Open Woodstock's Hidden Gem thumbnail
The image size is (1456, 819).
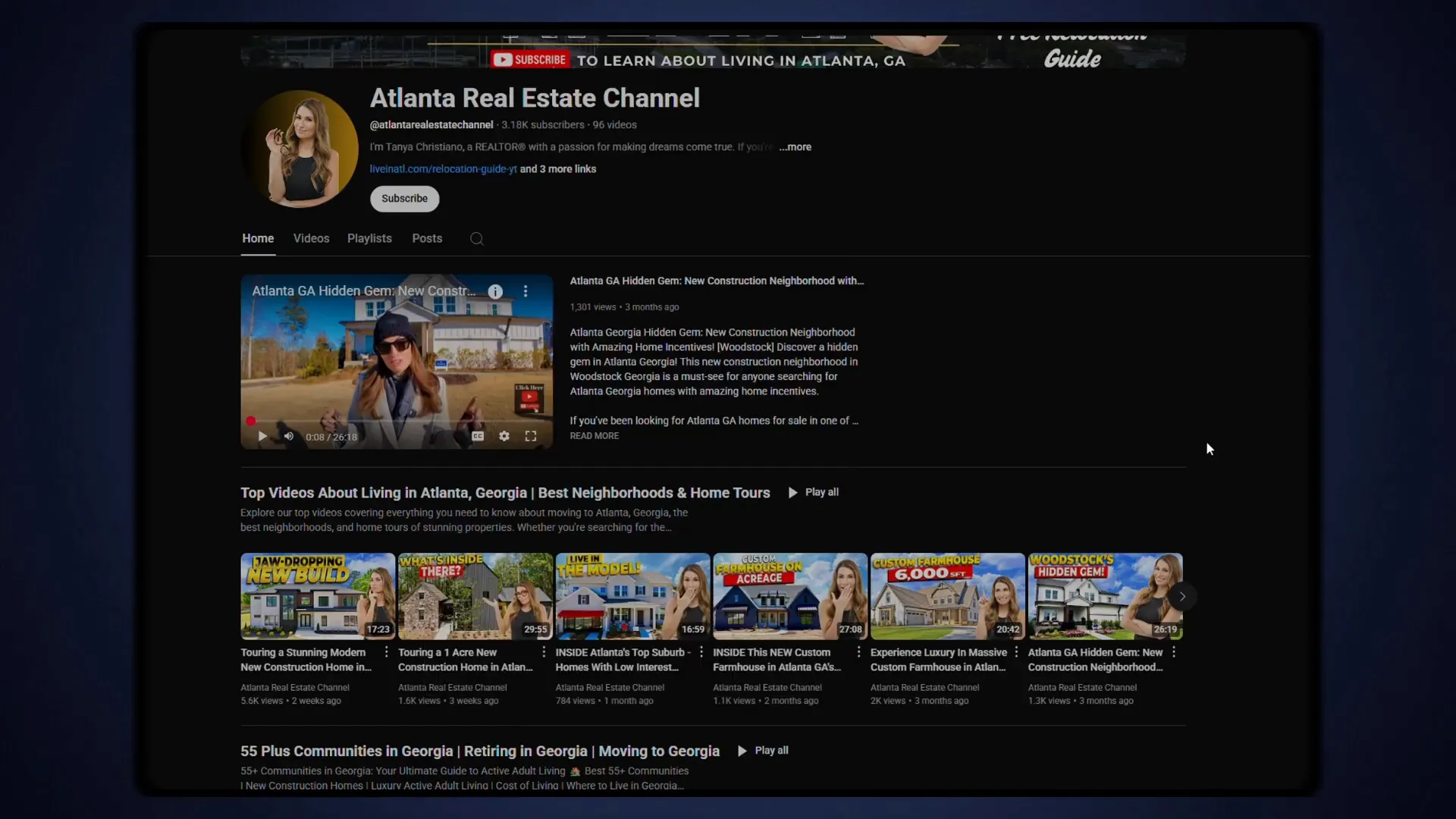click(x=1105, y=596)
